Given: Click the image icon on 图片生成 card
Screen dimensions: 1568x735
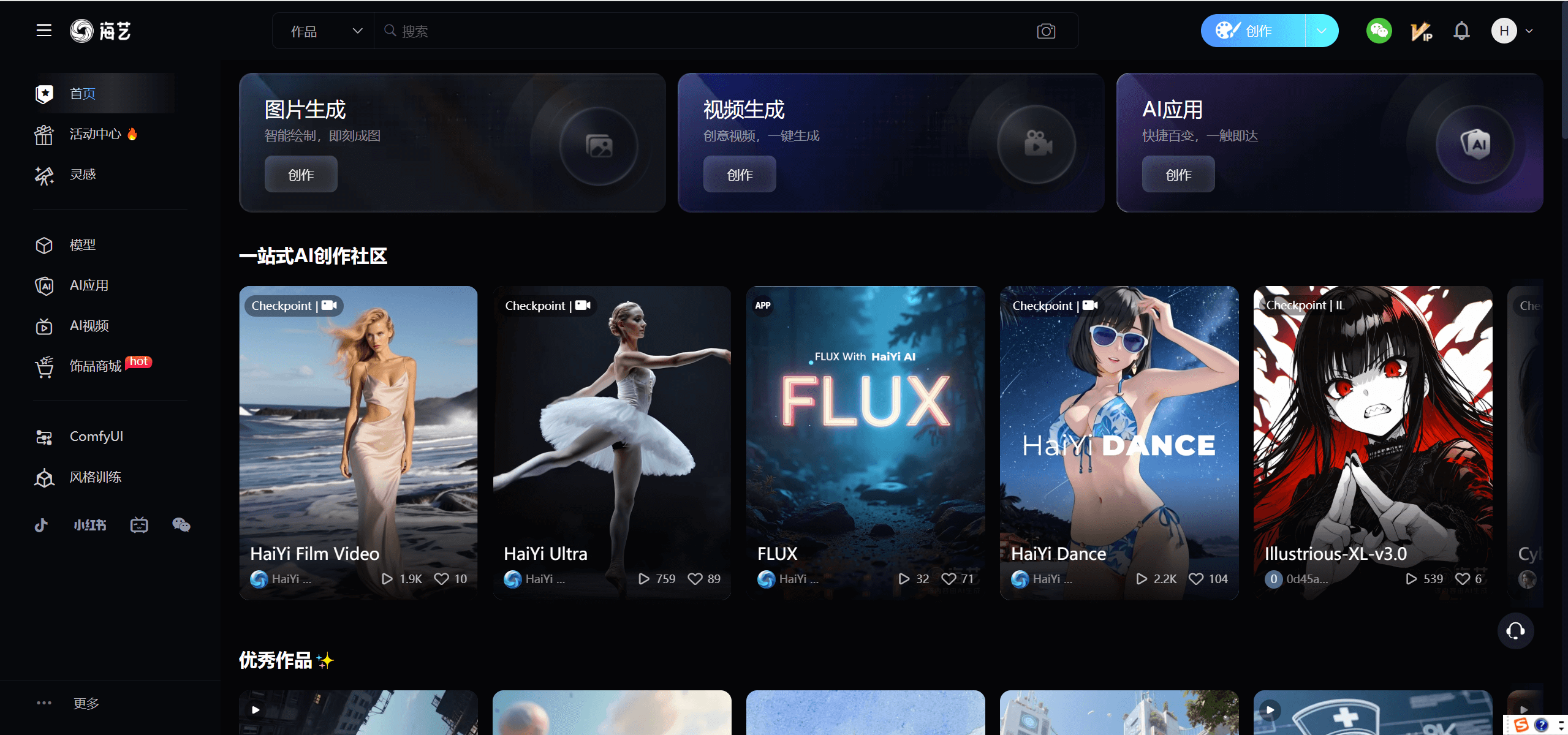Looking at the screenshot, I should 599,146.
